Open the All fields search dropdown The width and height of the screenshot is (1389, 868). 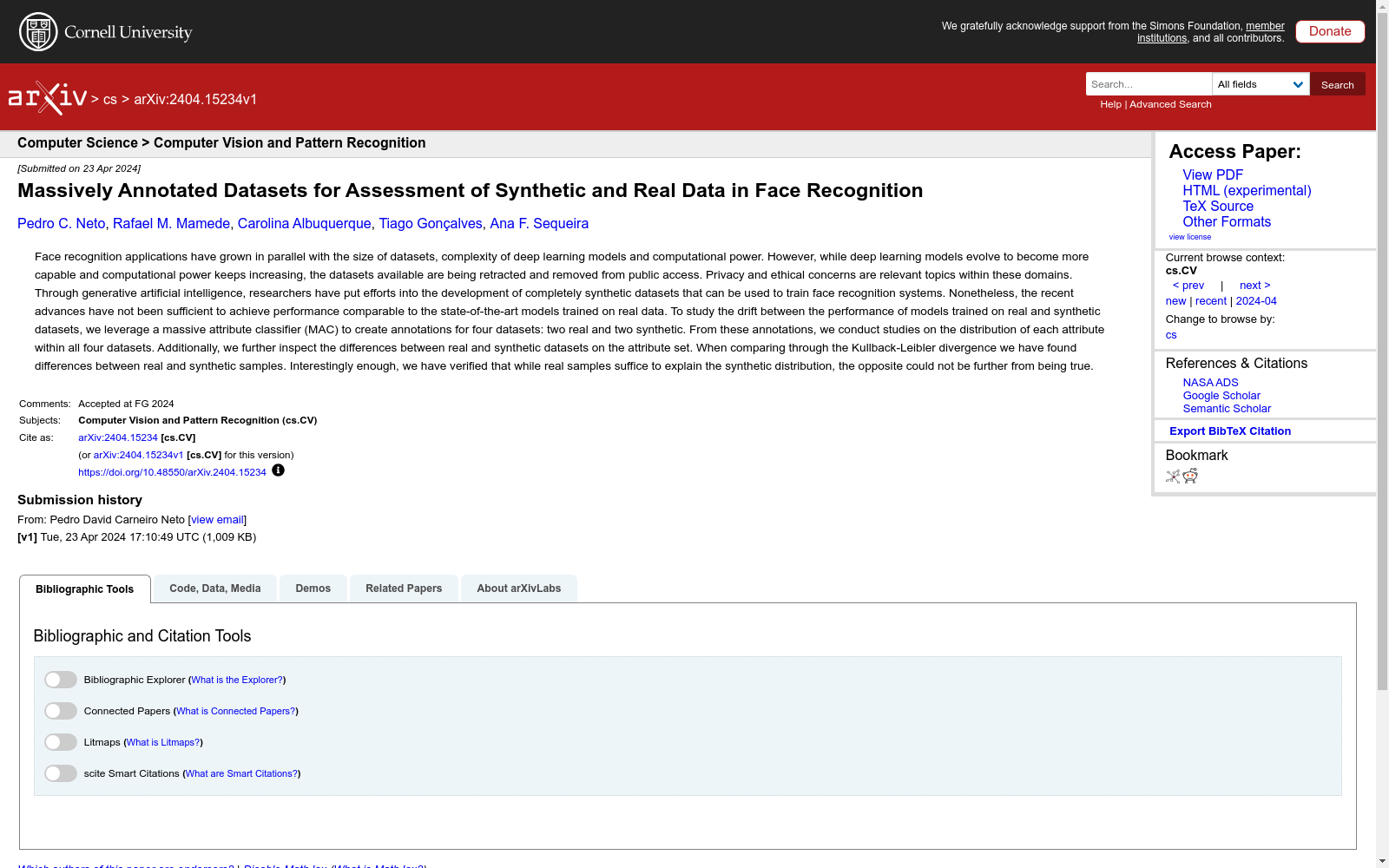[1261, 84]
